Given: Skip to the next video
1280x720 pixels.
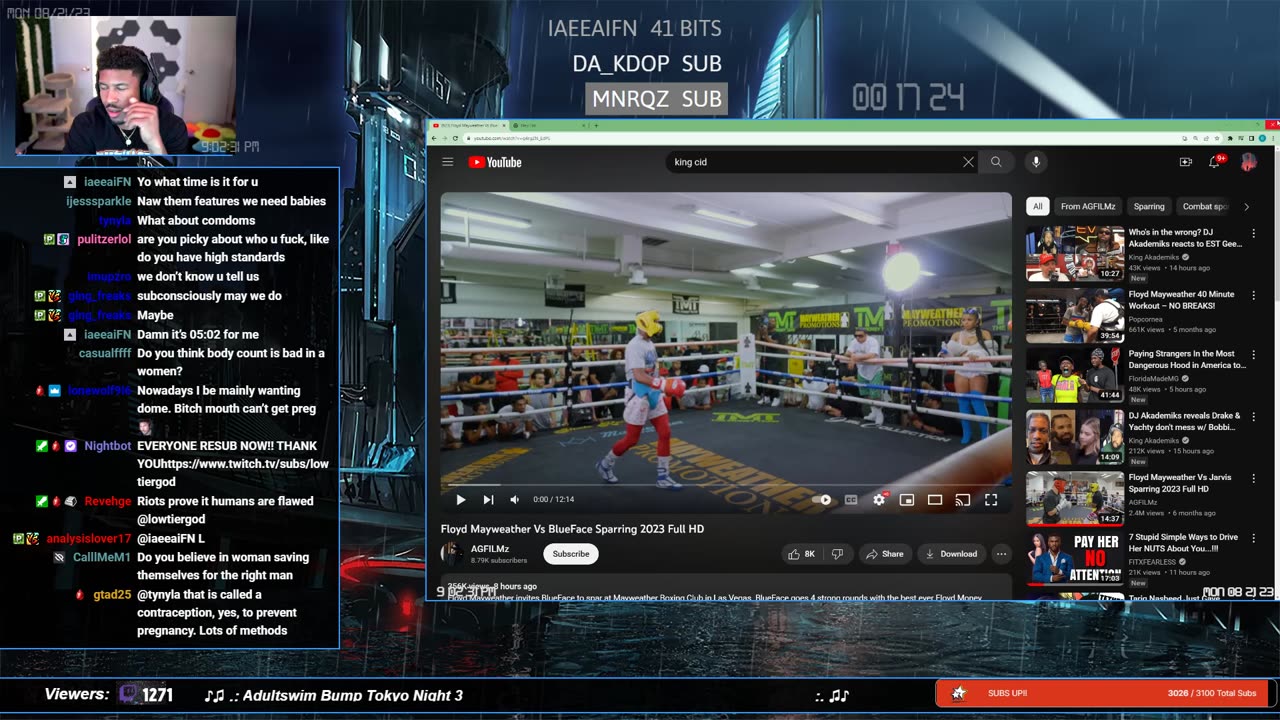Looking at the screenshot, I should pyautogui.click(x=488, y=500).
